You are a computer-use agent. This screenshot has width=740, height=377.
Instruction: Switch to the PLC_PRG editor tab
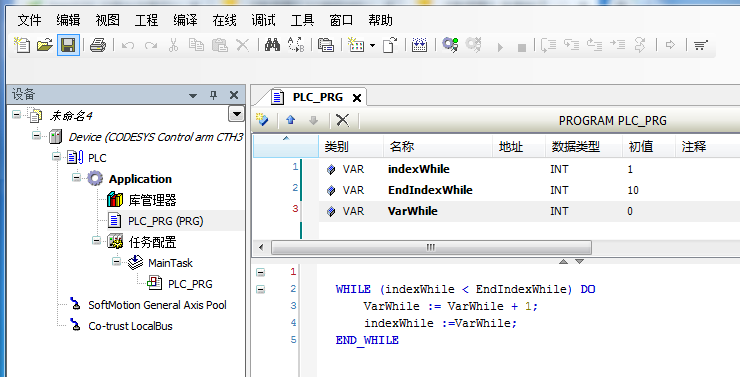point(318,97)
